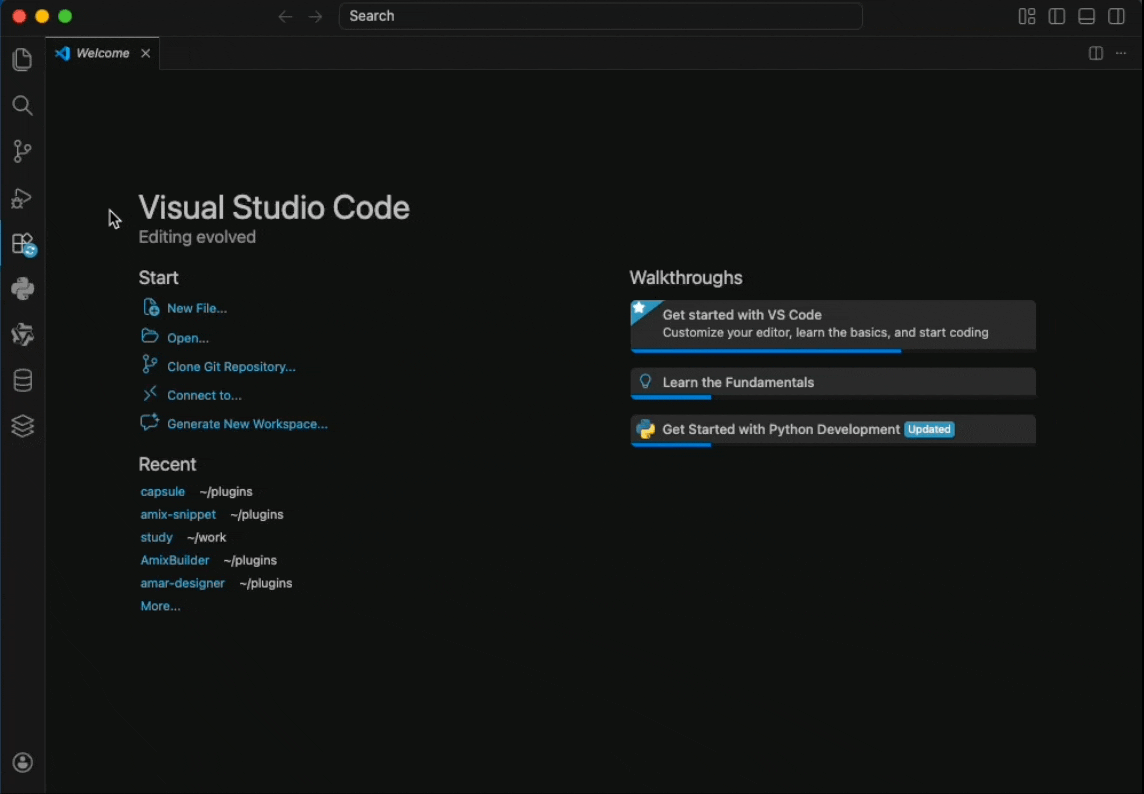1144x794 pixels.
Task: Click the Clone Git Repository link
Action: 231,367
